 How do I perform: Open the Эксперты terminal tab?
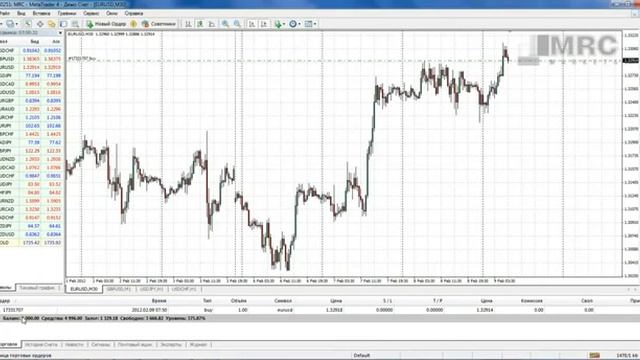(x=171, y=344)
